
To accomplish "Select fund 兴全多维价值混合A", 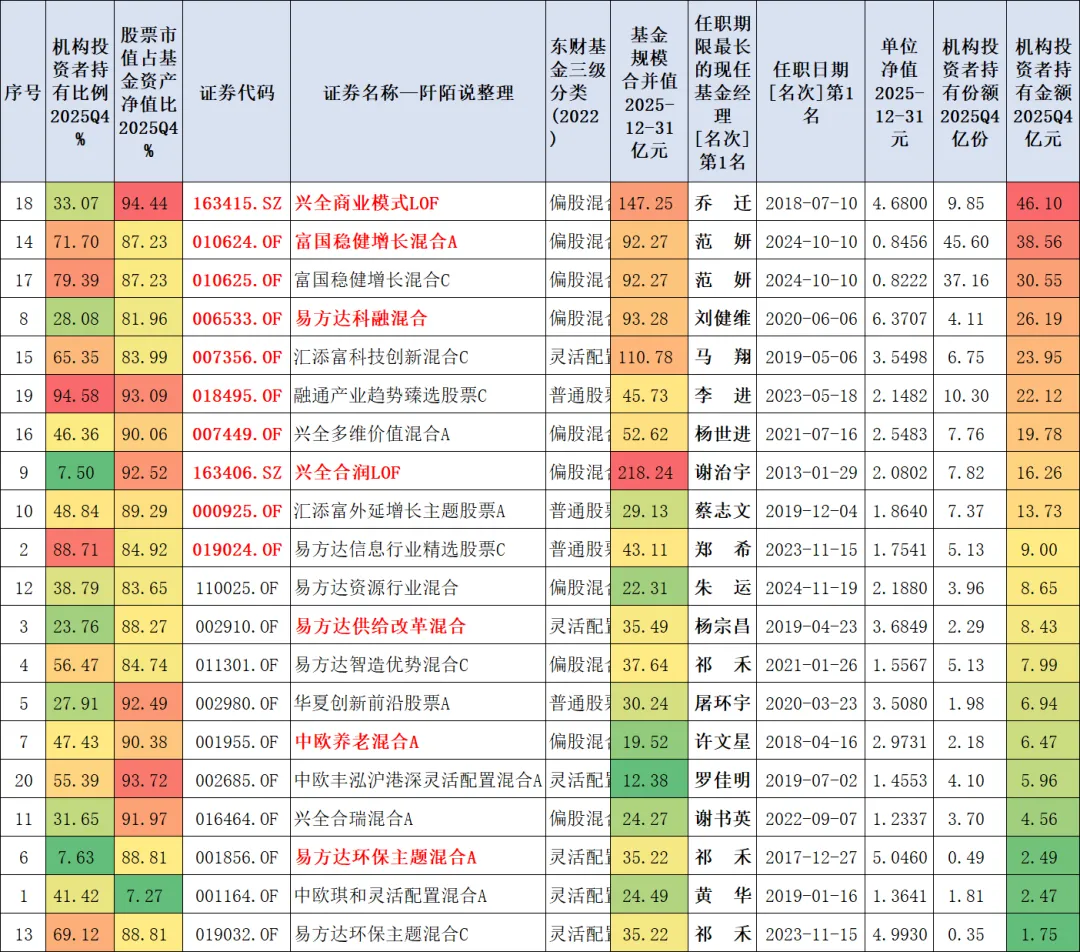I will coord(372,434).
